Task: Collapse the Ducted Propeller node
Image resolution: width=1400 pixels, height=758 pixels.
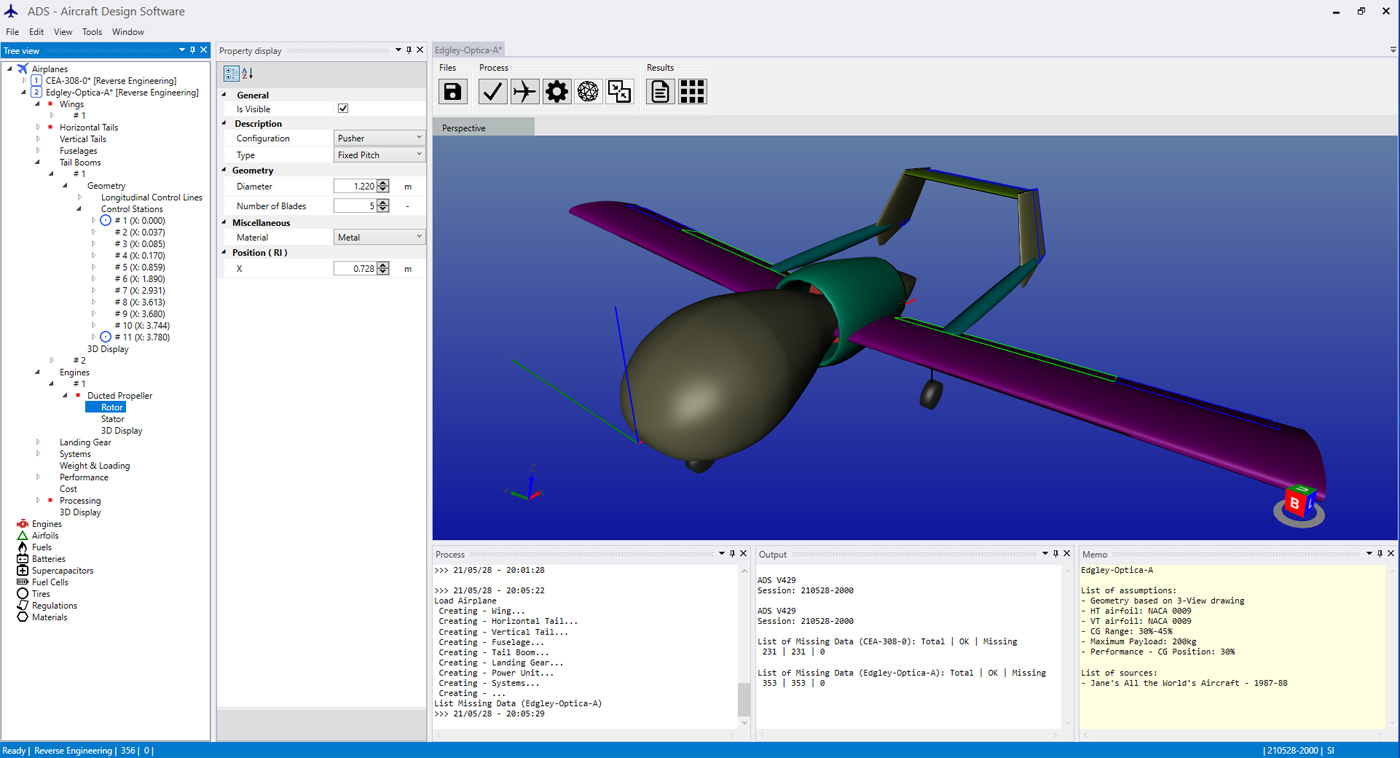Action: click(x=66, y=396)
